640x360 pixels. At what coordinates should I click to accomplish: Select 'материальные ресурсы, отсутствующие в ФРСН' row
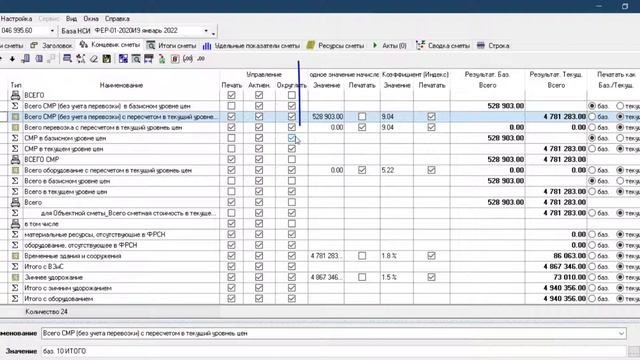pyautogui.click(x=95, y=234)
